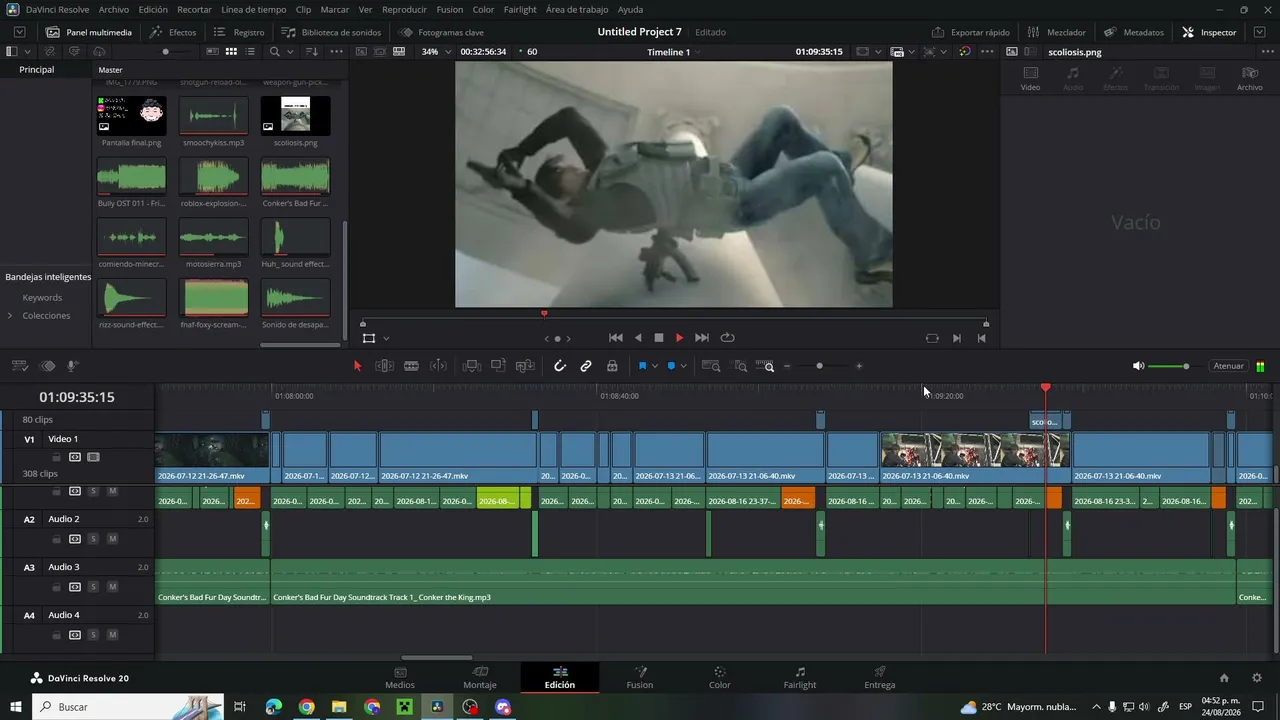Screen dimensions: 1280x720
Task: Open the Área de trabajo menu
Action: 577,9
